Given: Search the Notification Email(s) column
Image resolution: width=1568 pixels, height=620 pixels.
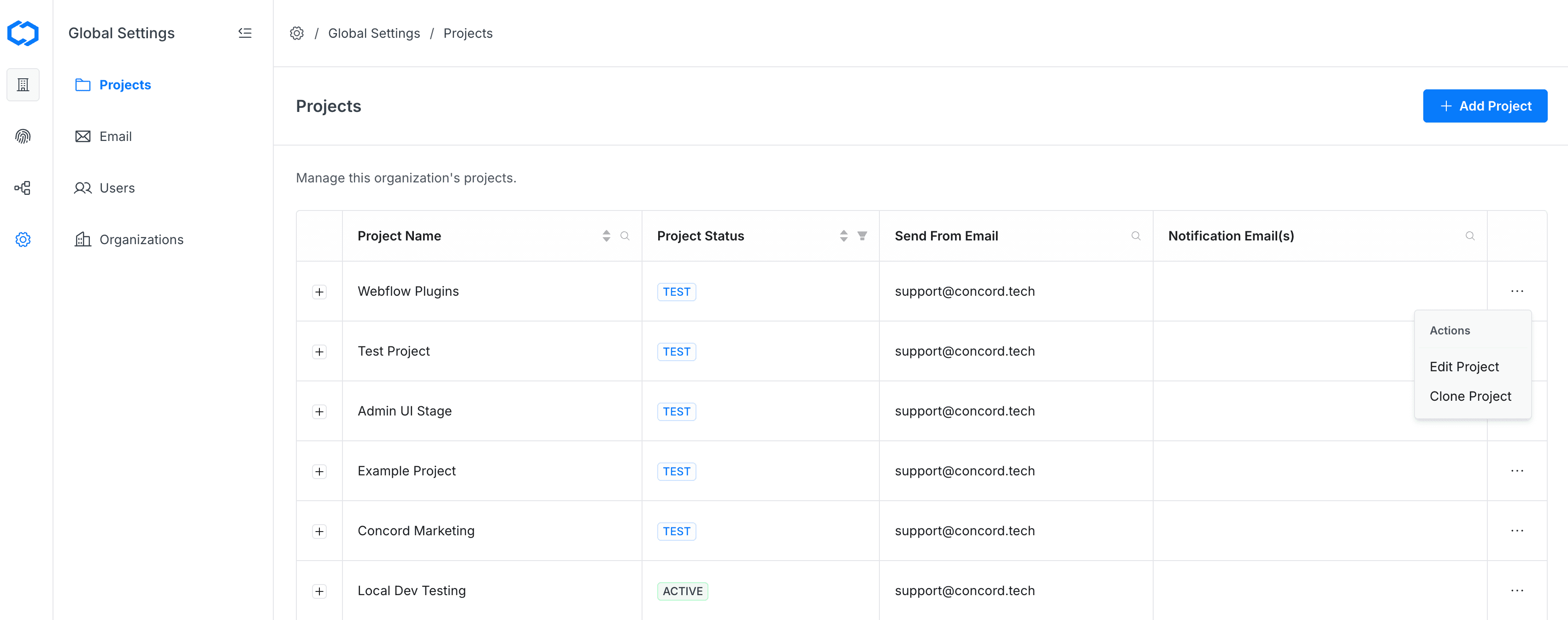Looking at the screenshot, I should pos(1469,236).
